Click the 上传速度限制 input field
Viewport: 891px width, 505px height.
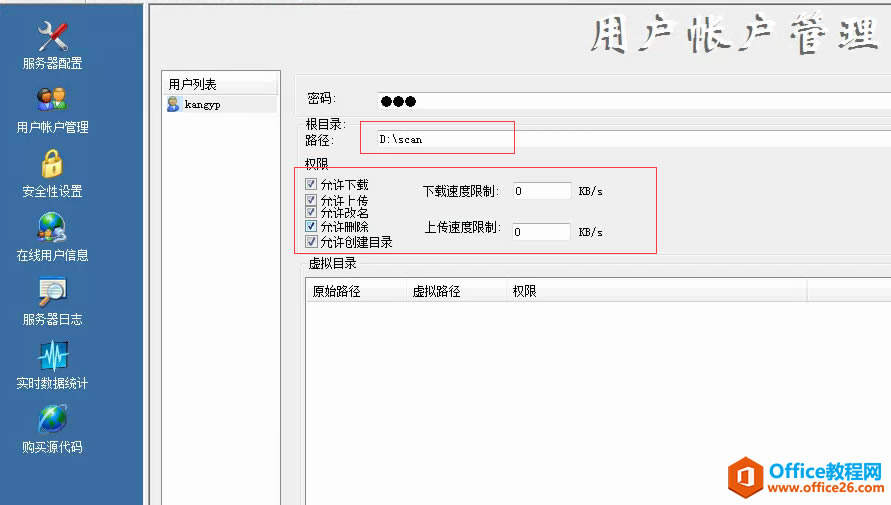[x=542, y=232]
